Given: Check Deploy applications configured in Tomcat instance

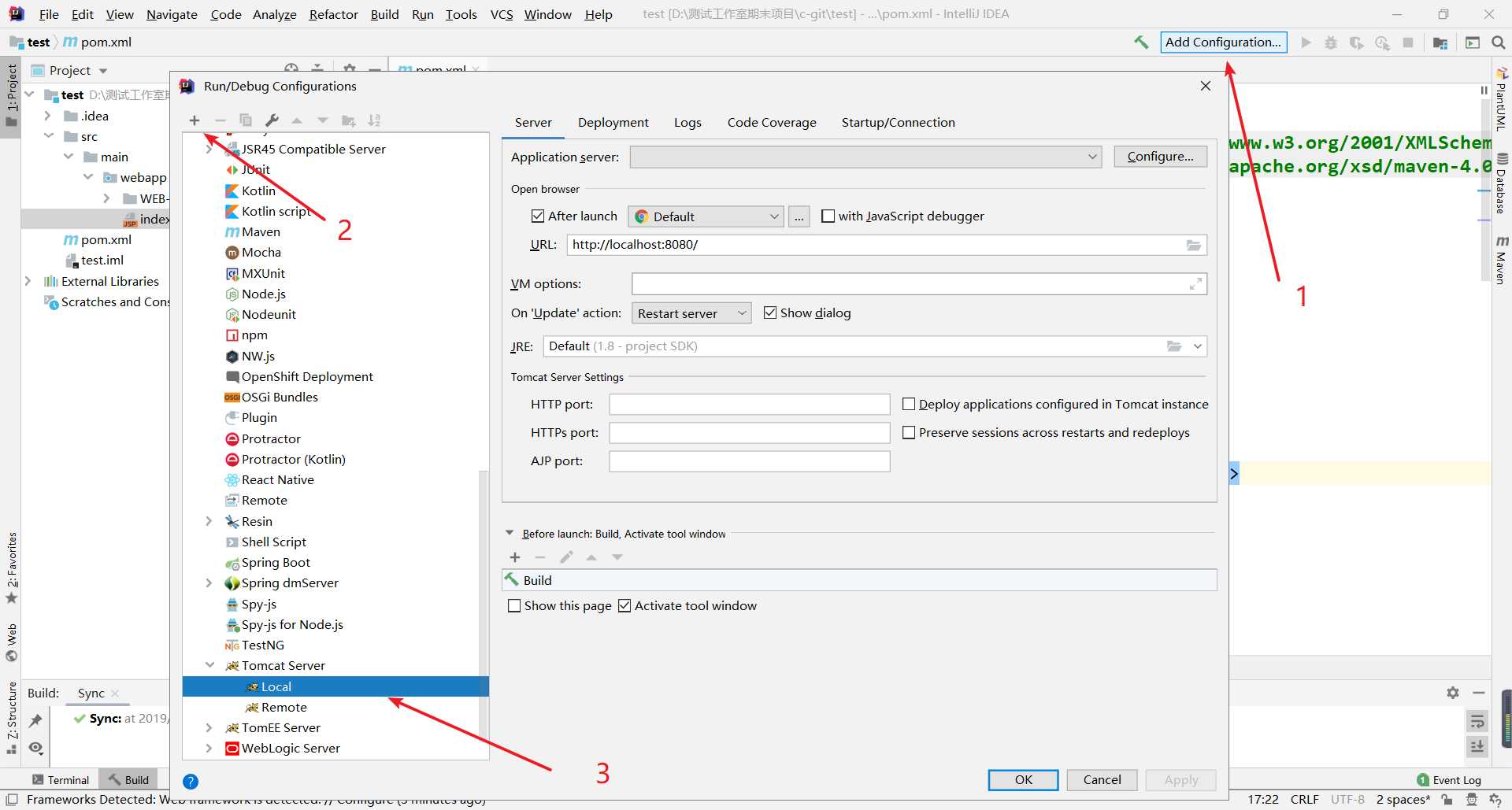Looking at the screenshot, I should [908, 404].
